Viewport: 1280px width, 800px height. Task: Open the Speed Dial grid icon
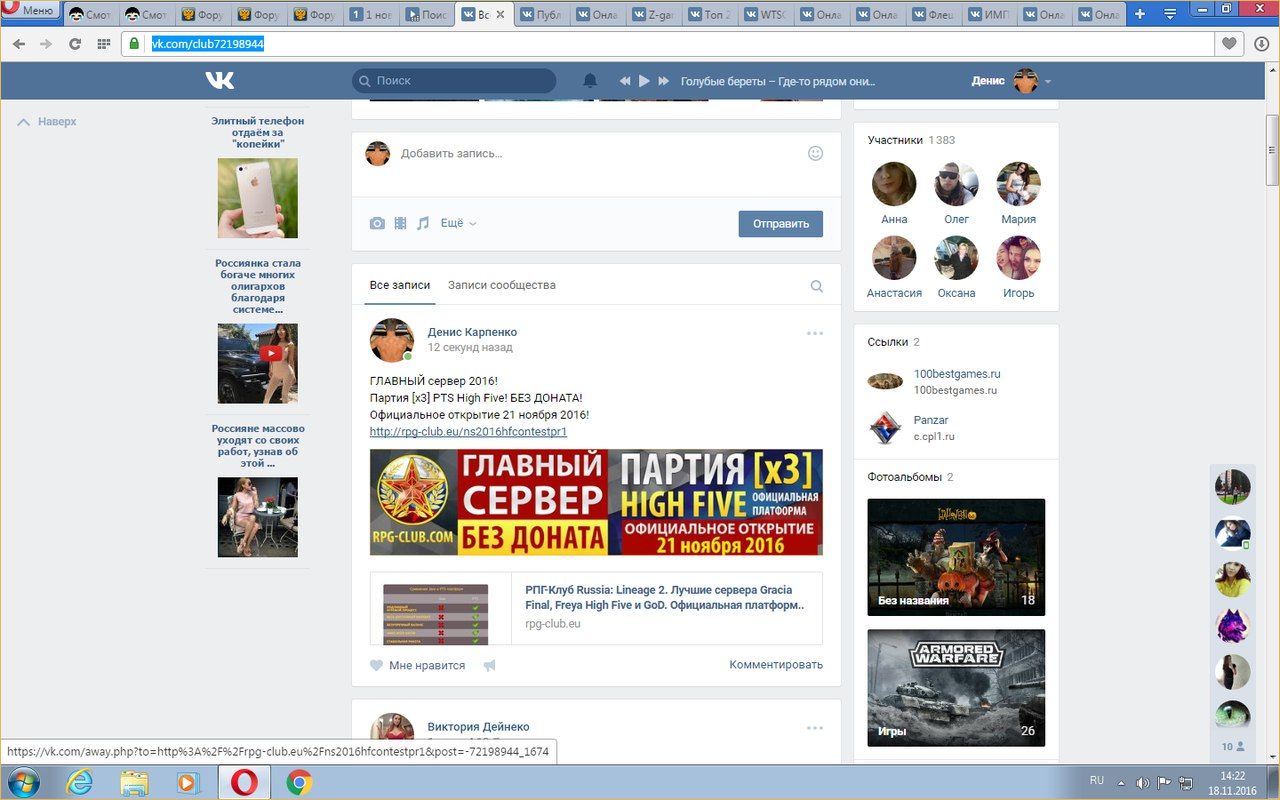(x=103, y=44)
